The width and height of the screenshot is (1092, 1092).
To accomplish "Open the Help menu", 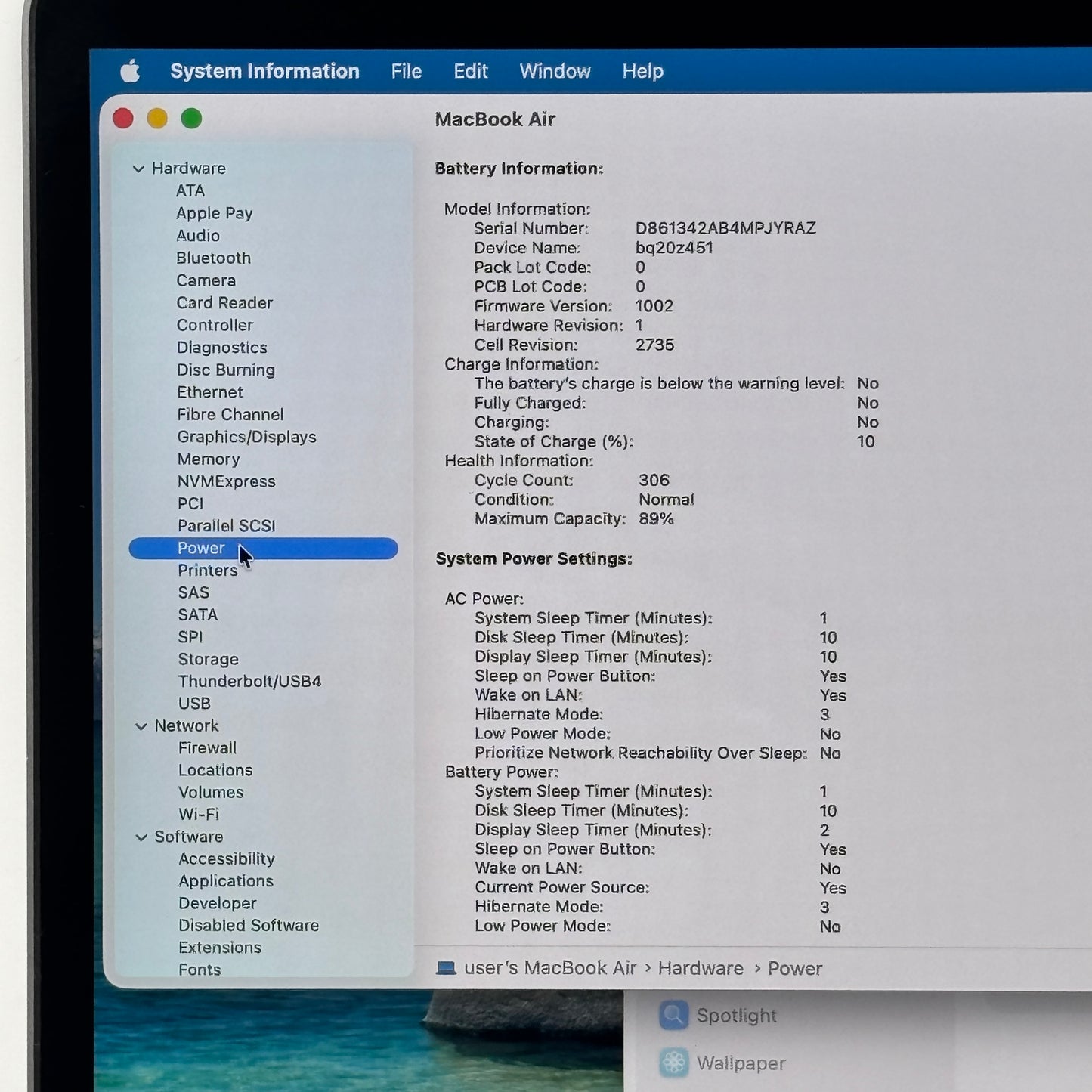I will [x=642, y=71].
